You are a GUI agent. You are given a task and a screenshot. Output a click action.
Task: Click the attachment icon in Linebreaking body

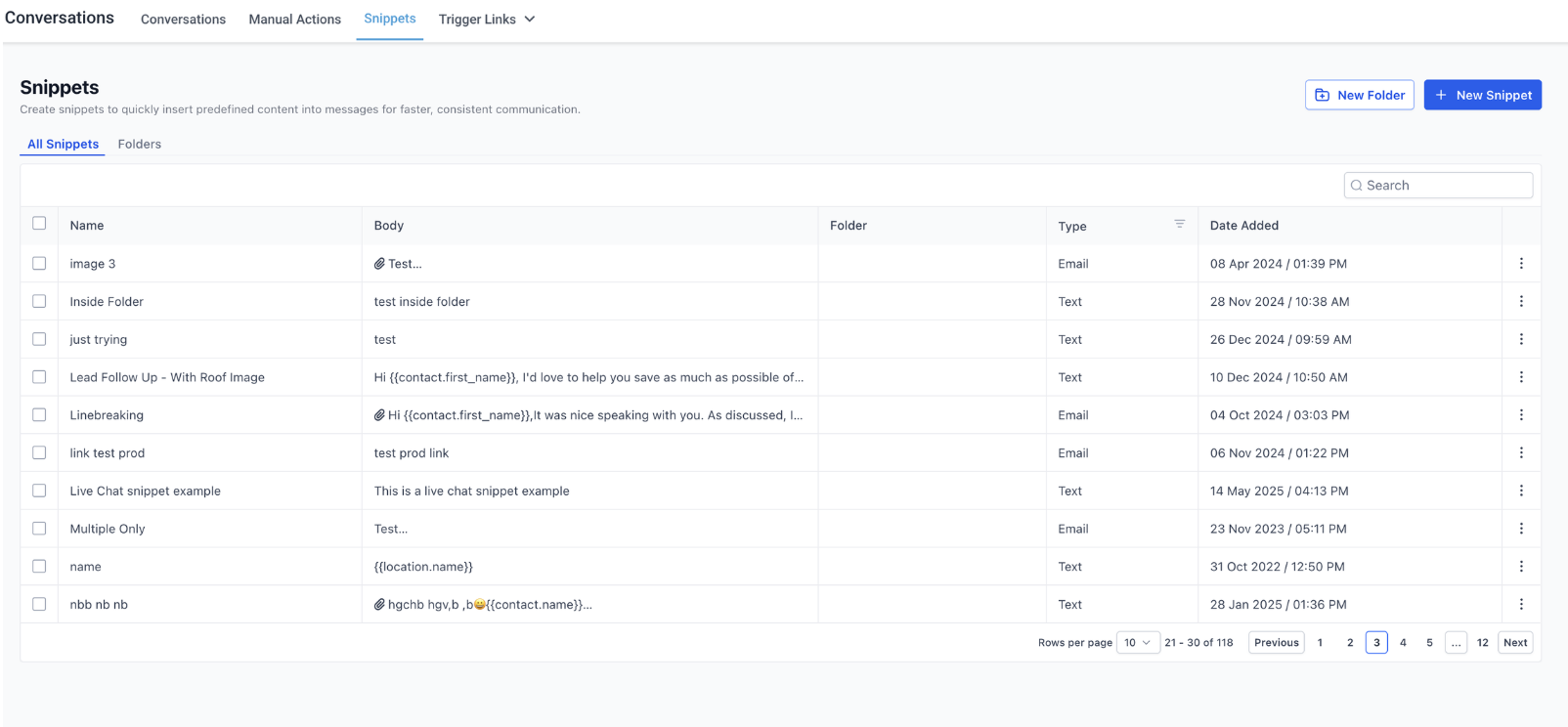pyautogui.click(x=379, y=415)
